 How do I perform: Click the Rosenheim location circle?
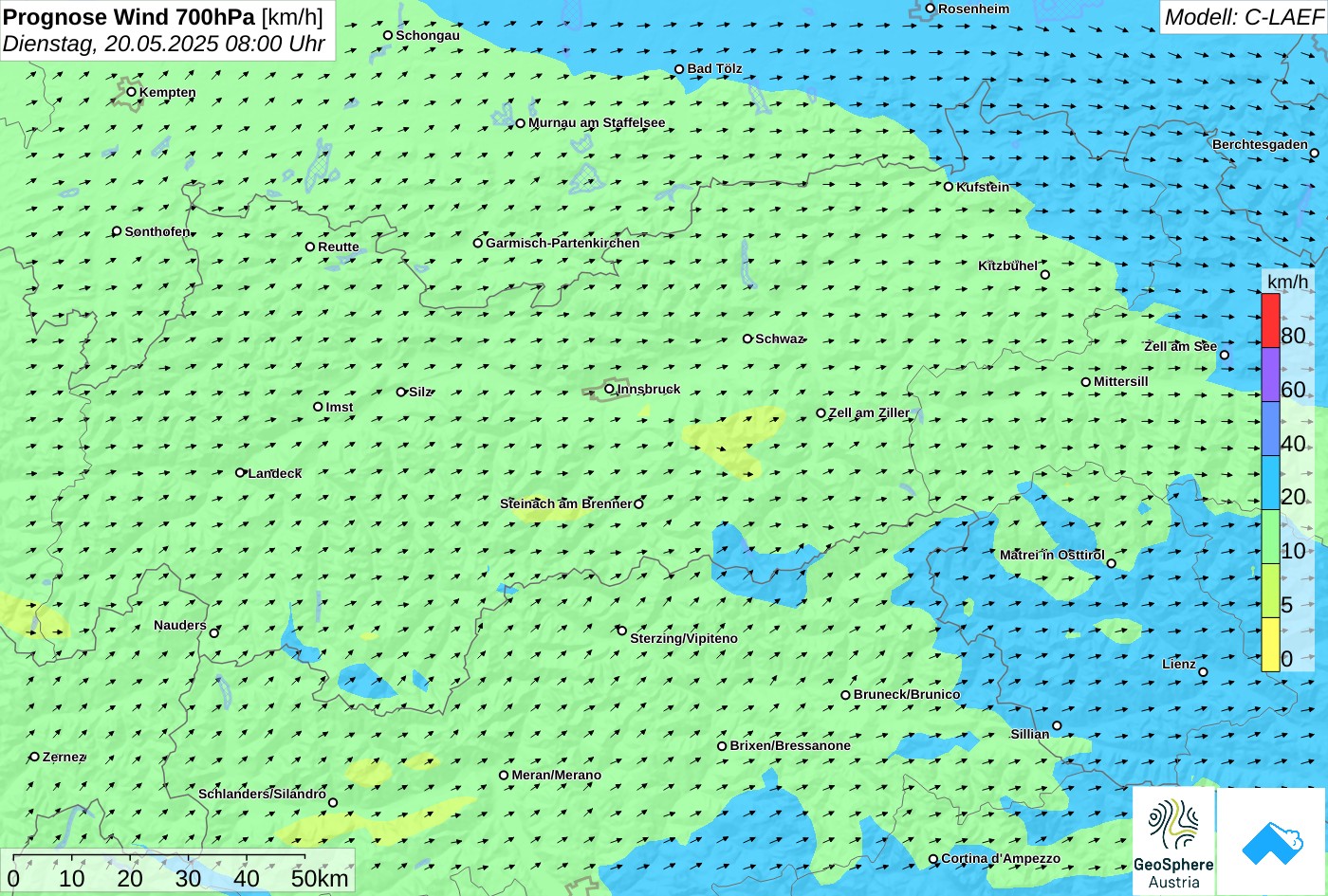tap(931, 9)
